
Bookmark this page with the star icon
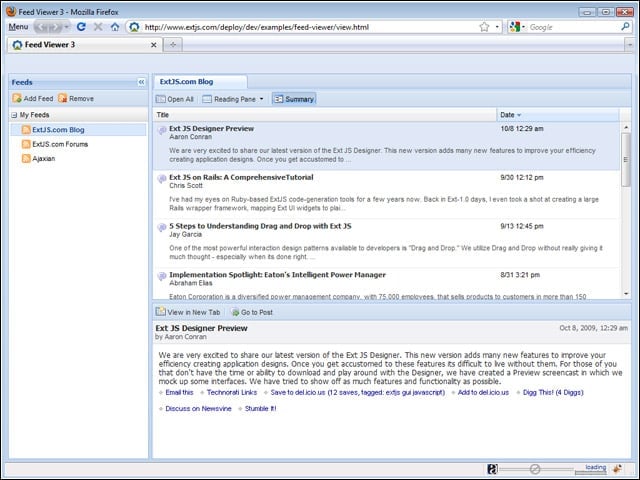click(484, 27)
